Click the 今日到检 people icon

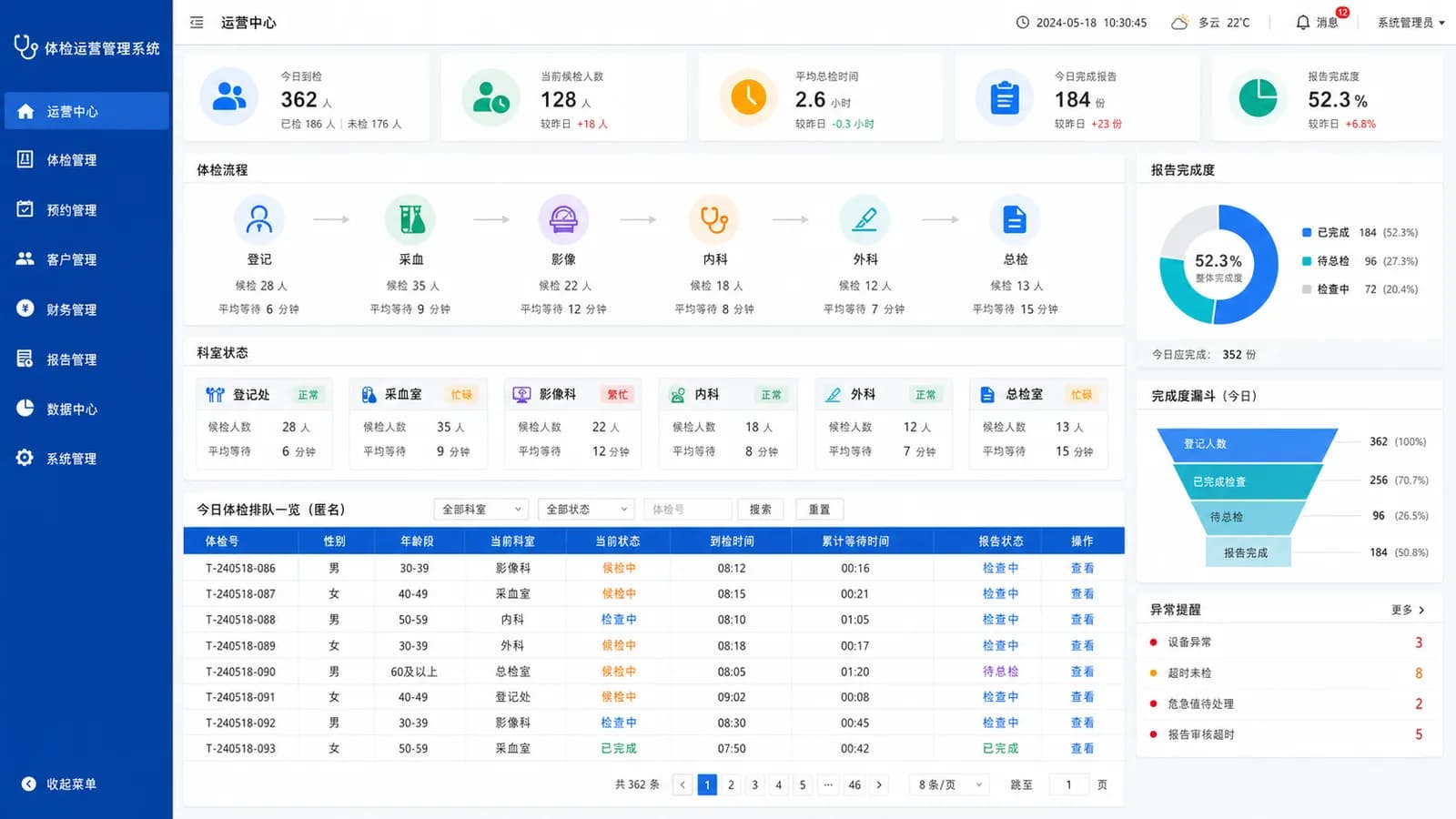click(x=228, y=96)
